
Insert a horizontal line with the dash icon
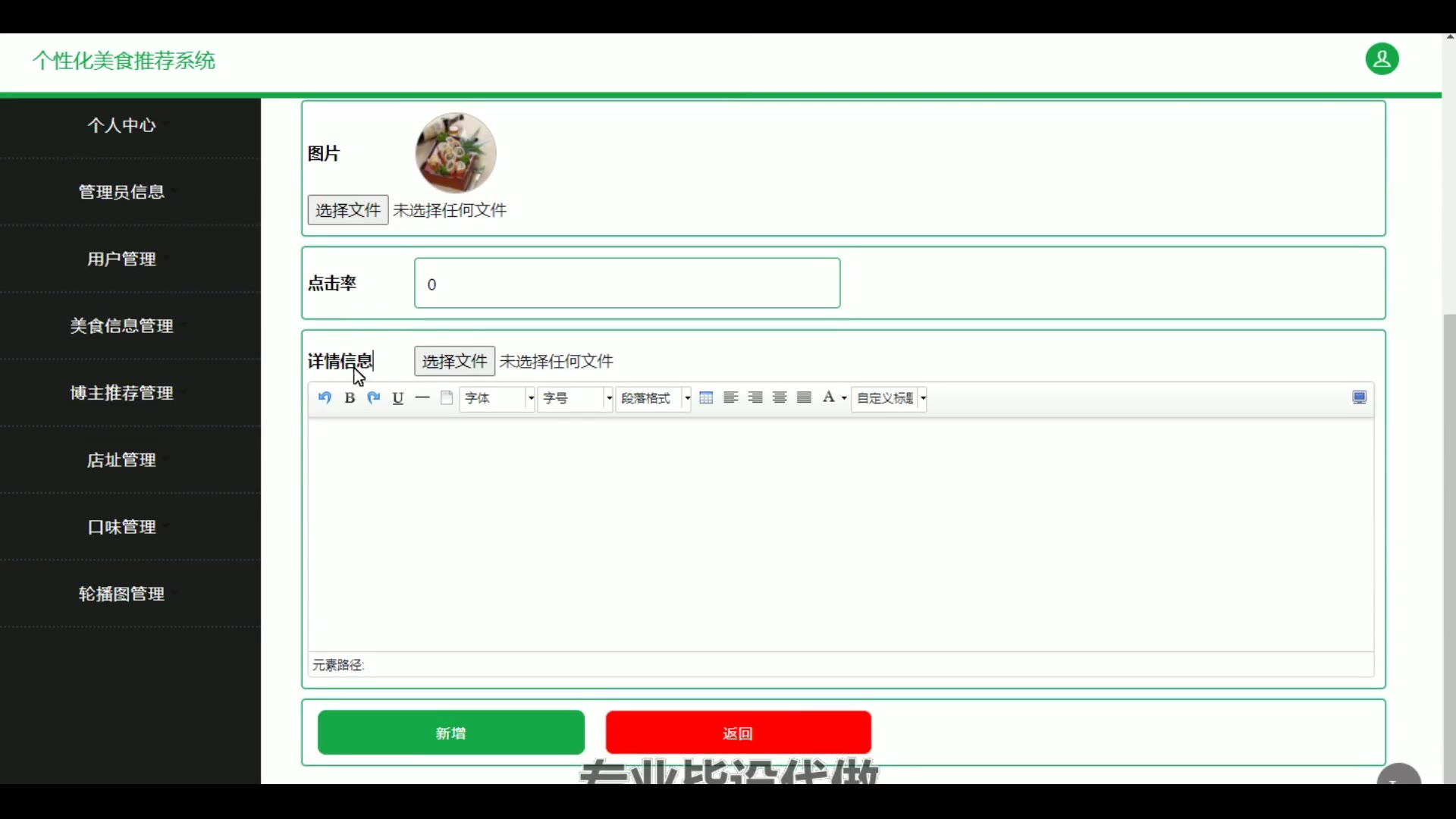click(x=422, y=398)
